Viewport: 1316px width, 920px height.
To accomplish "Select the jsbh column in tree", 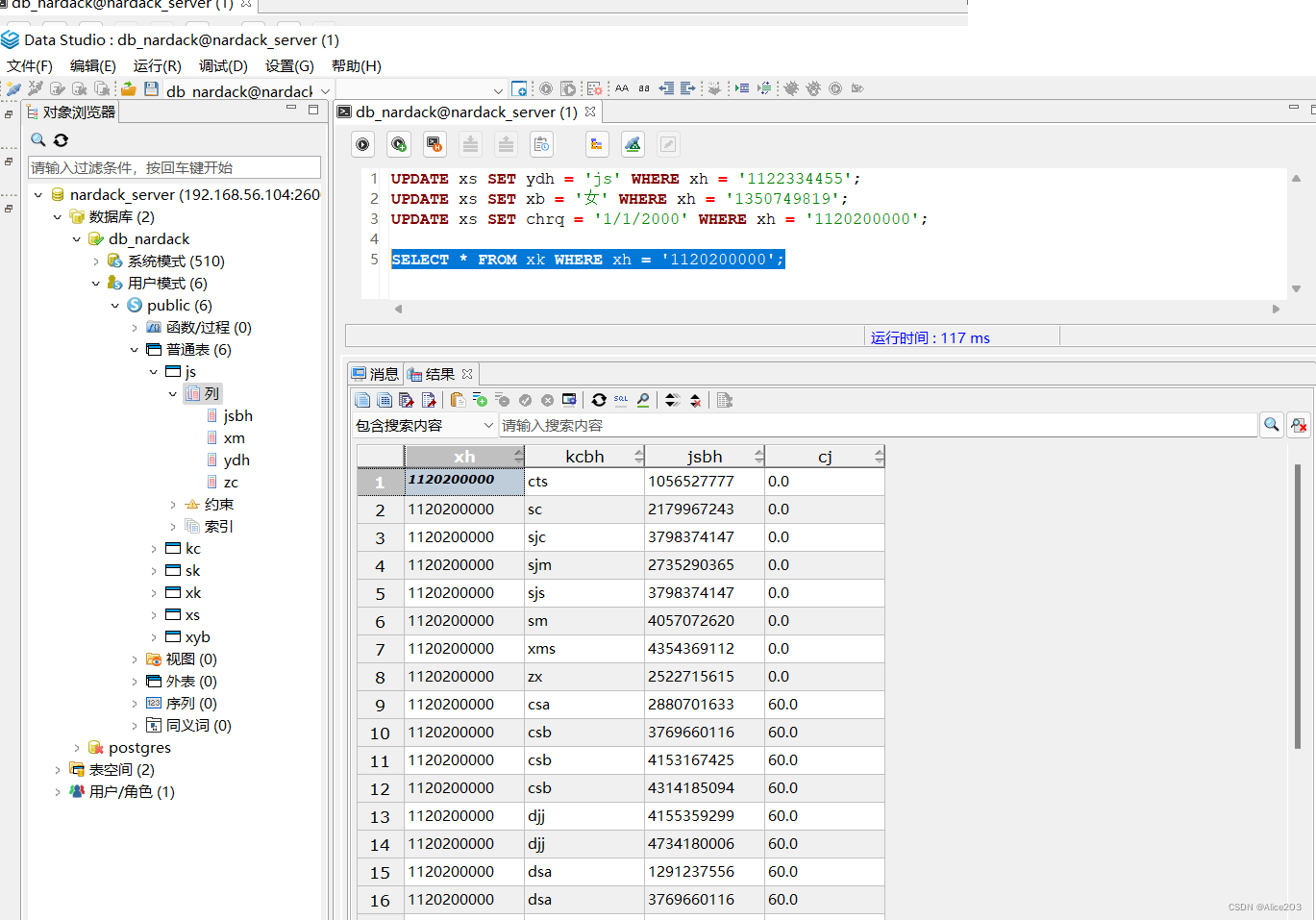I will 237,416.
